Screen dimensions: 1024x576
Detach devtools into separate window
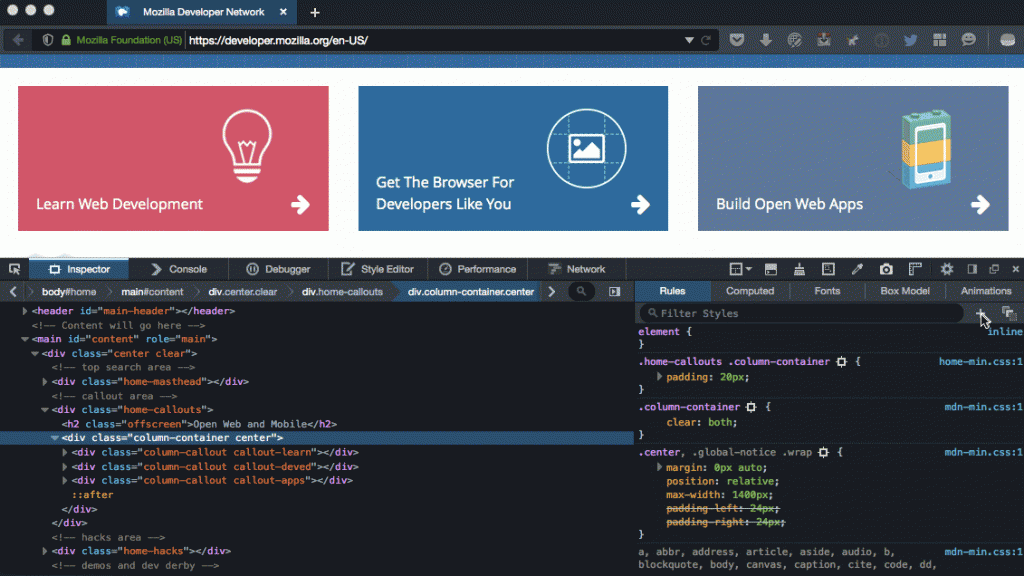pyautogui.click(x=994, y=269)
